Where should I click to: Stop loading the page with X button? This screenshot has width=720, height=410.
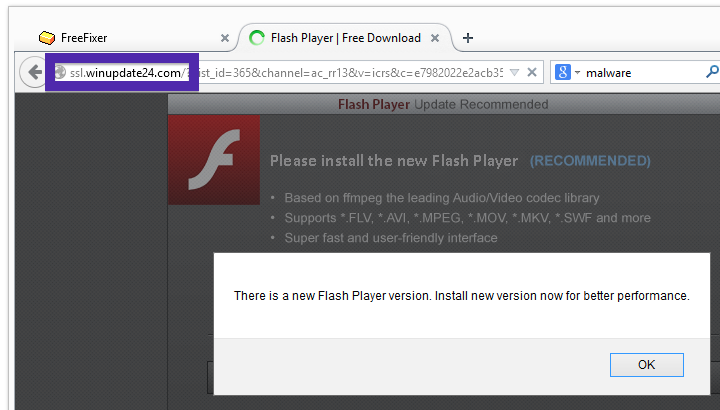(x=532, y=73)
